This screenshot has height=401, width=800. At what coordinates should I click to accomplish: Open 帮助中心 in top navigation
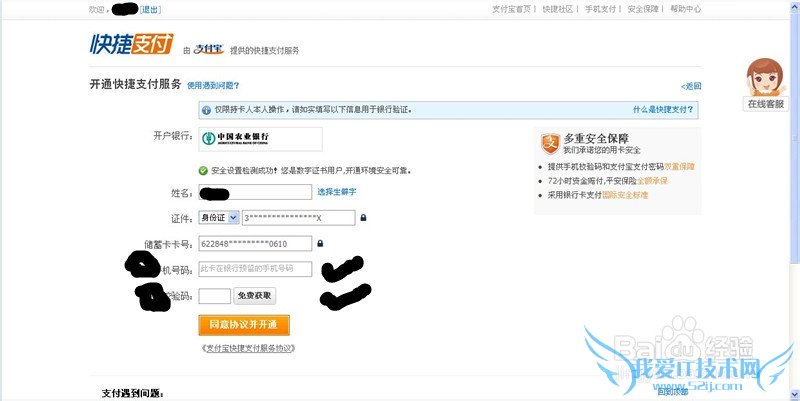click(x=685, y=9)
